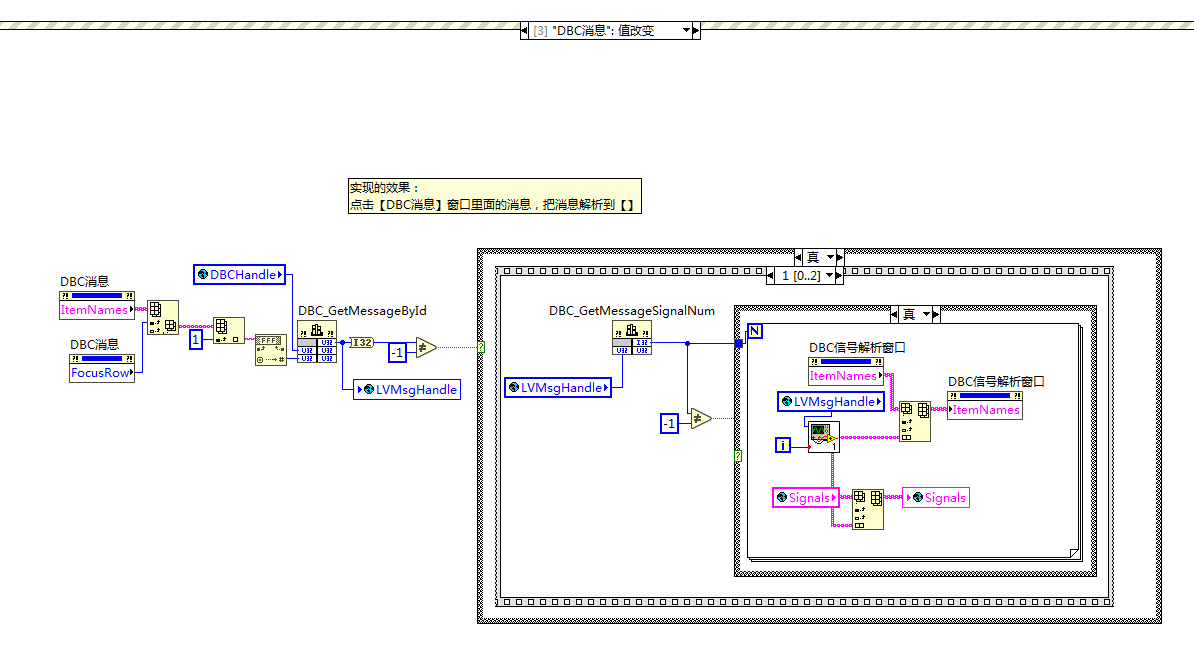Click the DBC_GetMessageSignalNum subVI node
The height and width of the screenshot is (649, 1194).
coord(631,337)
